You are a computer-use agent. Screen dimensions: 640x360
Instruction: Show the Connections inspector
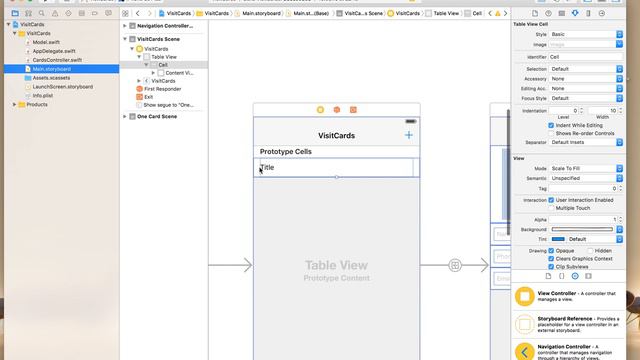click(602, 13)
